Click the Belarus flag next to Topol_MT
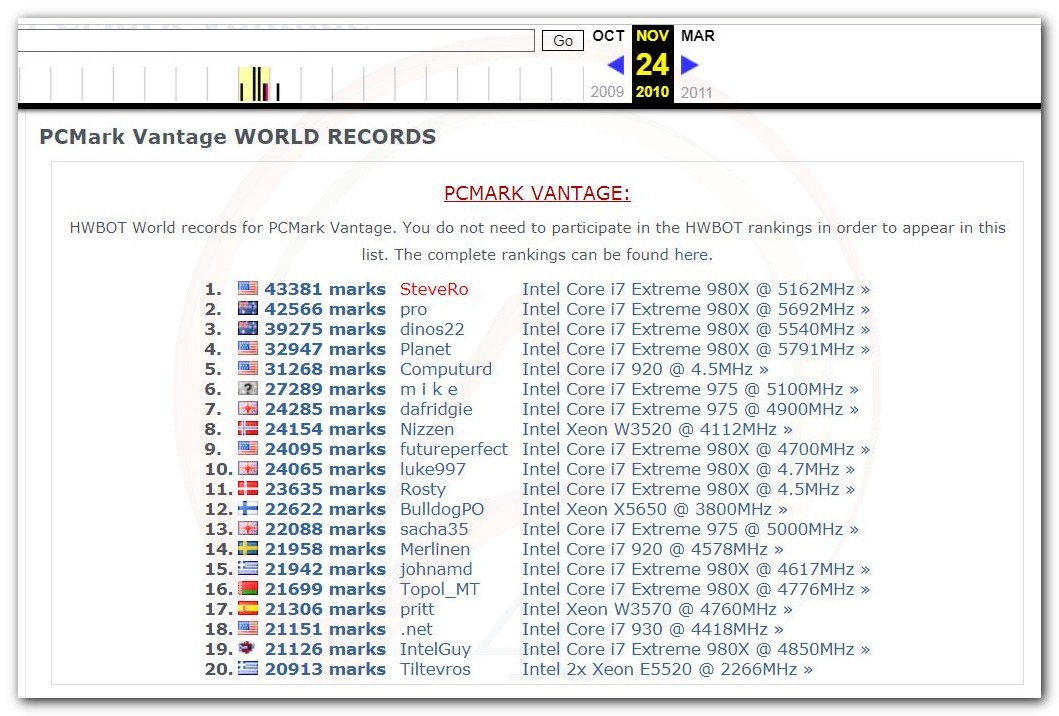The height and width of the screenshot is (716, 1059). [248, 588]
